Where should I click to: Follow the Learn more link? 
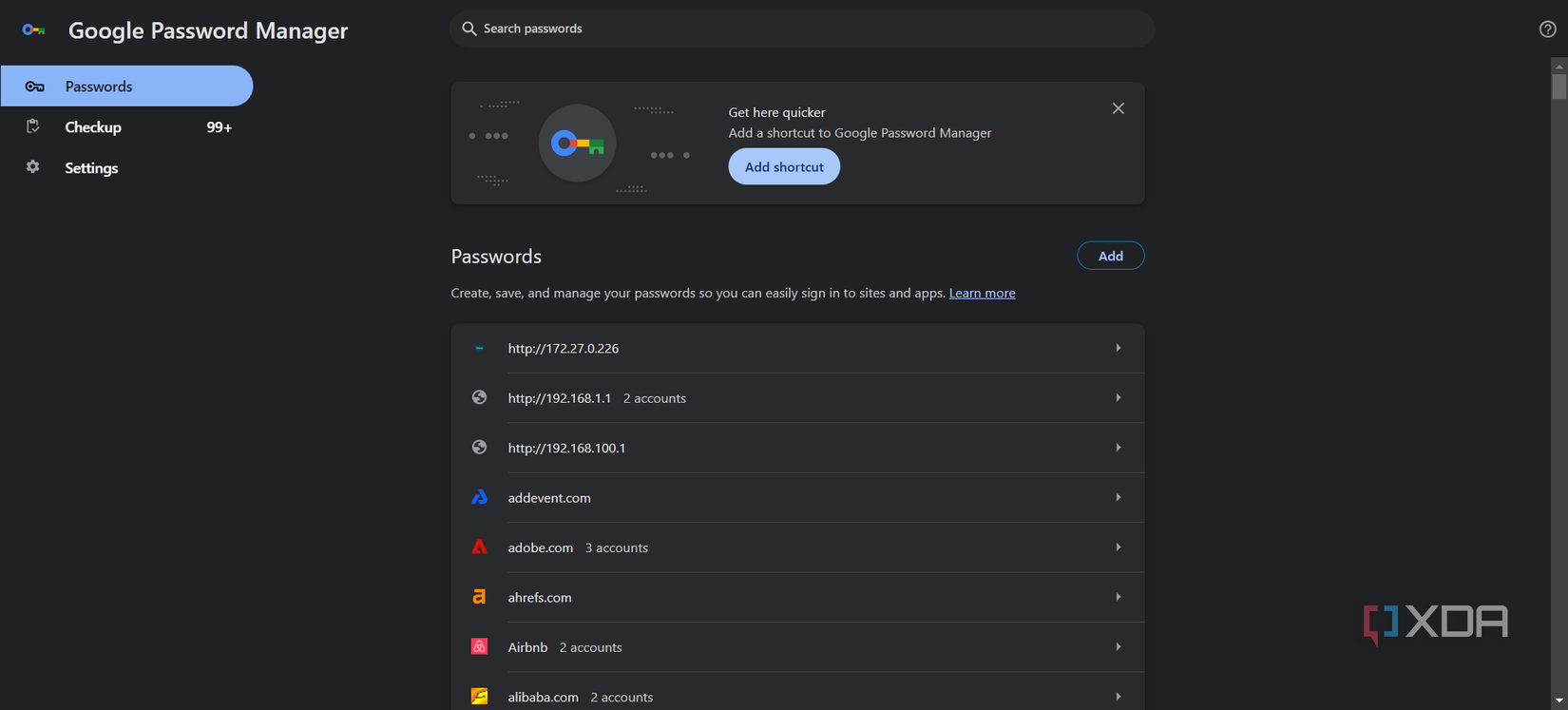click(982, 293)
